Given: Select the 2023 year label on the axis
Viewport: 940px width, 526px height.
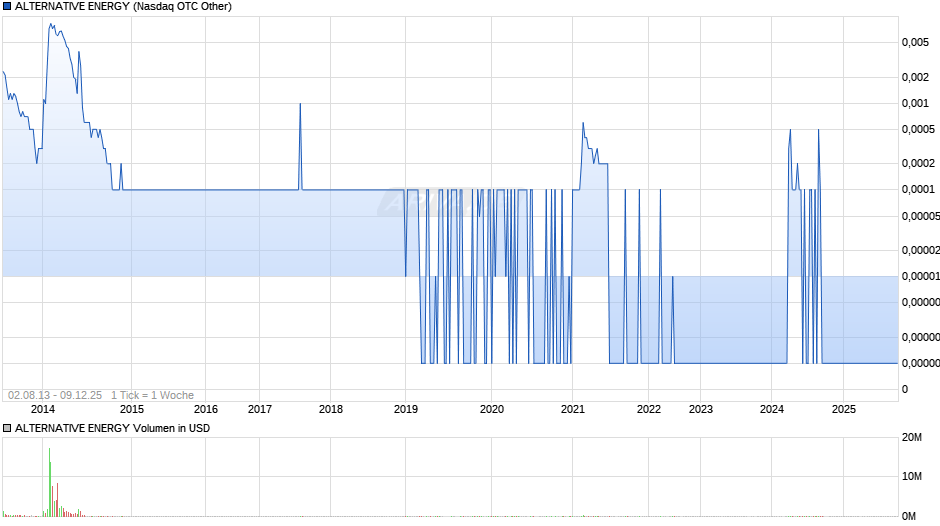Looking at the screenshot, I should click(701, 409).
